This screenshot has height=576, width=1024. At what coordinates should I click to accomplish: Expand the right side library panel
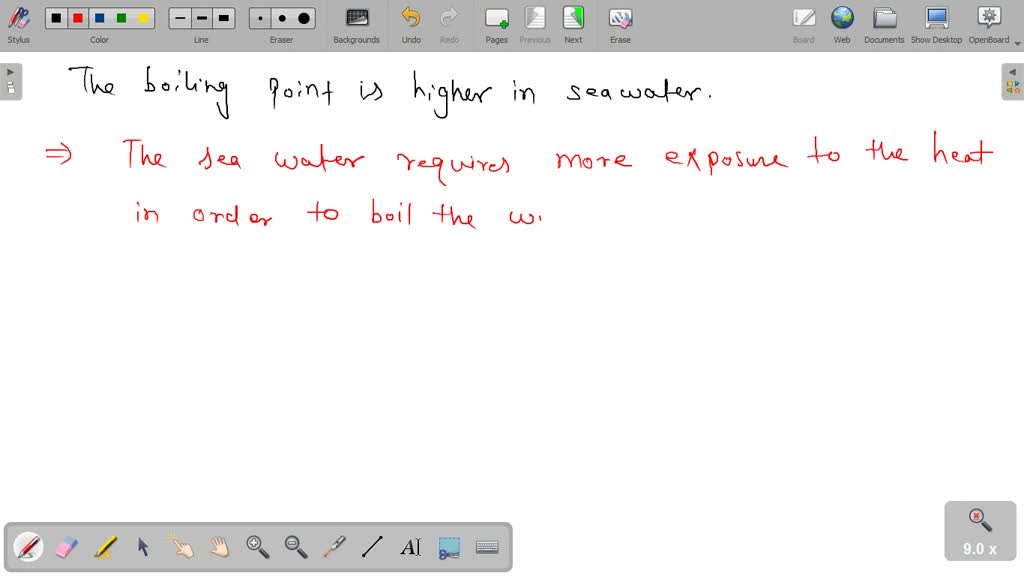point(1012,82)
